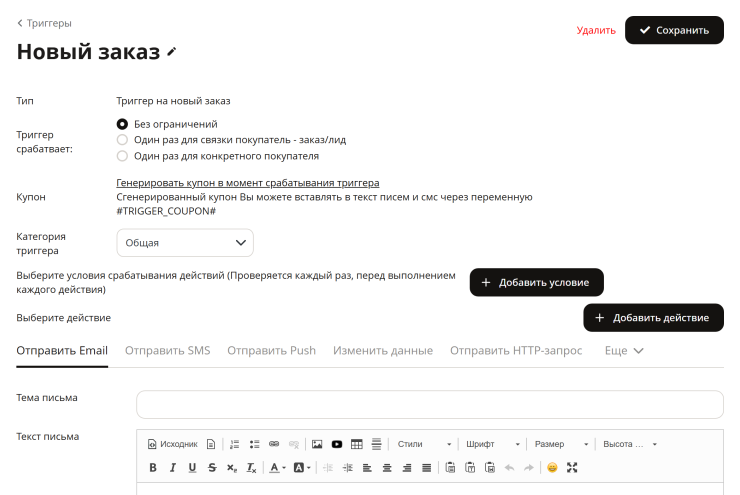Insert an image into the letter
The image size is (740, 495).
[317, 444]
